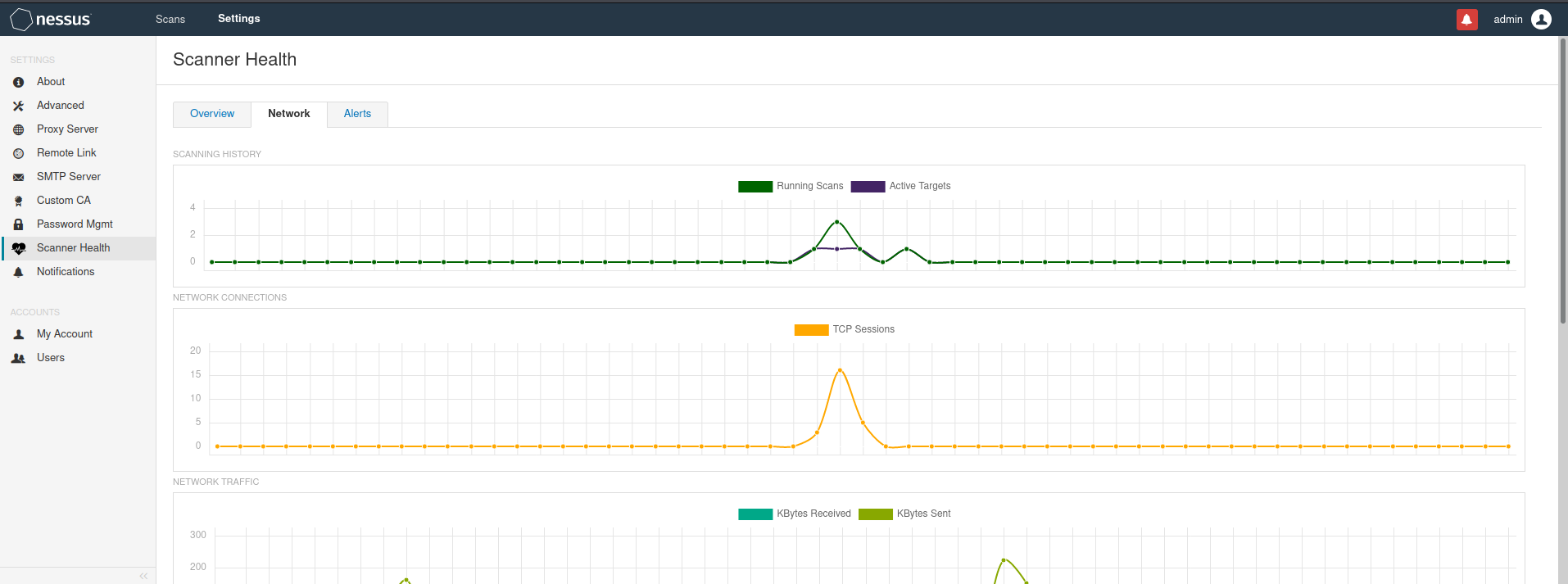Select the Network tab
Viewport: 1568px width, 584px height.
tap(289, 114)
